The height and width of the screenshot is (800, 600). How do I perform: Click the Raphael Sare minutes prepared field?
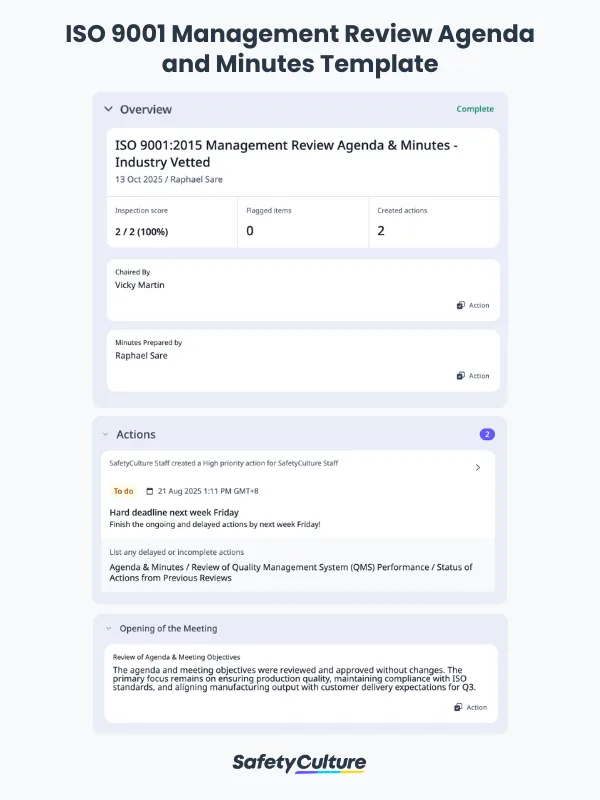141,355
